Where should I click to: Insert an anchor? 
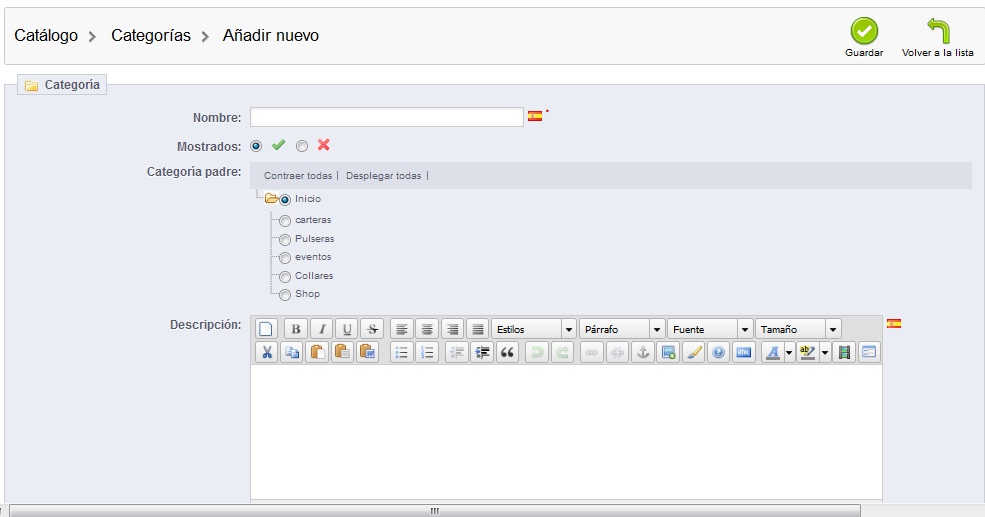(x=642, y=352)
